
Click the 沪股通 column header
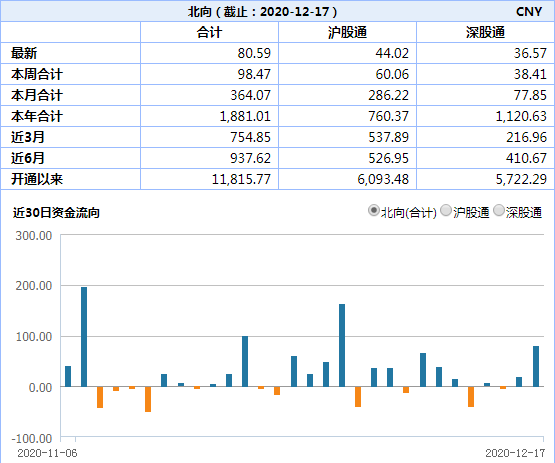click(x=347, y=32)
